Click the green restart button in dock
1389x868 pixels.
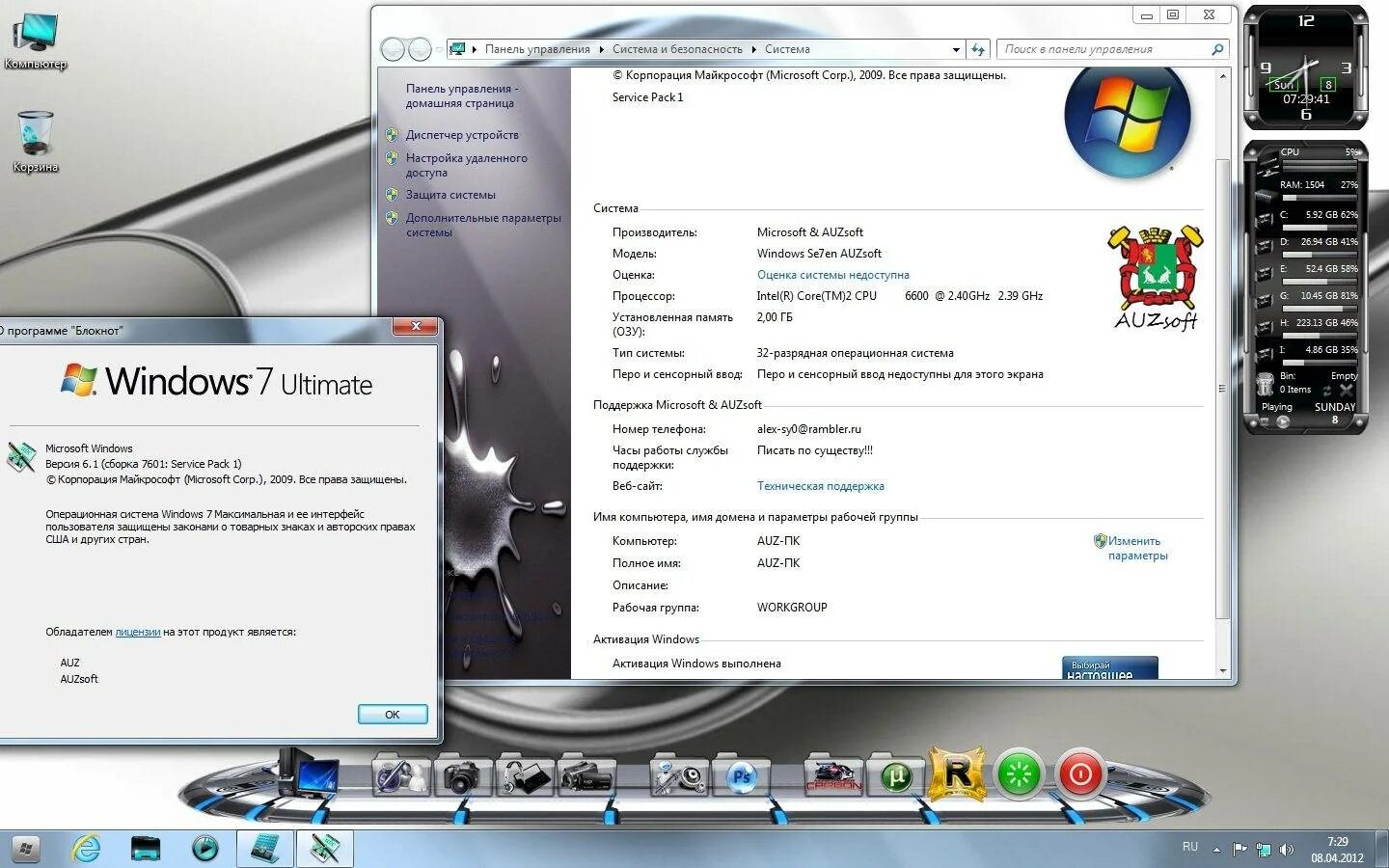[1019, 773]
